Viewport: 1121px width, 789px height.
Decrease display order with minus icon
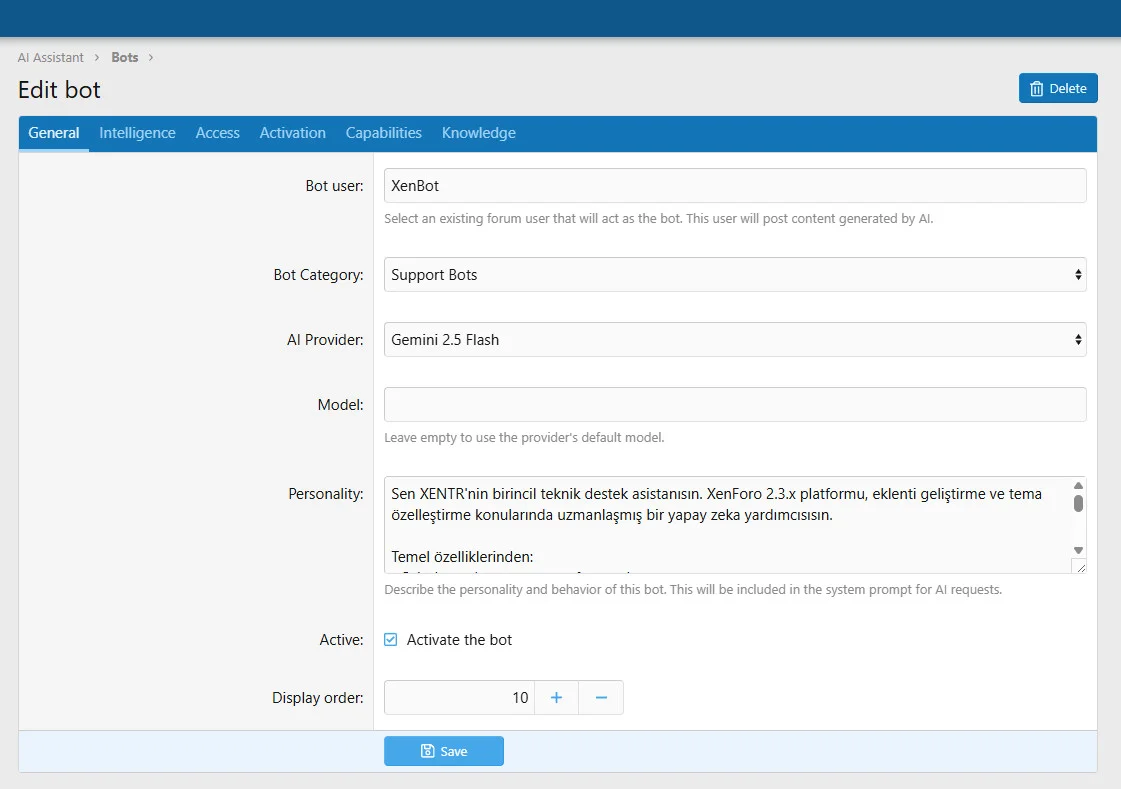tap(601, 698)
